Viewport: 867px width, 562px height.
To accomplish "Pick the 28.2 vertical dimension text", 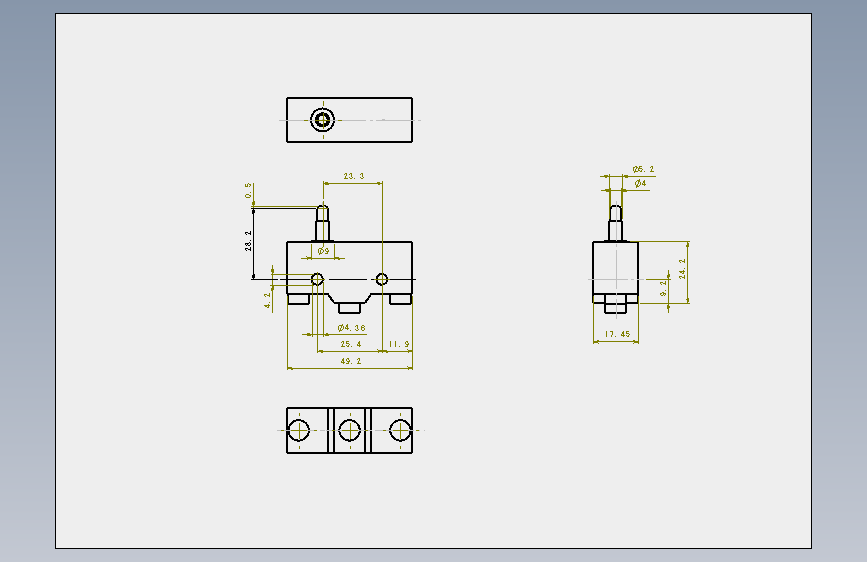I will pos(248,241).
